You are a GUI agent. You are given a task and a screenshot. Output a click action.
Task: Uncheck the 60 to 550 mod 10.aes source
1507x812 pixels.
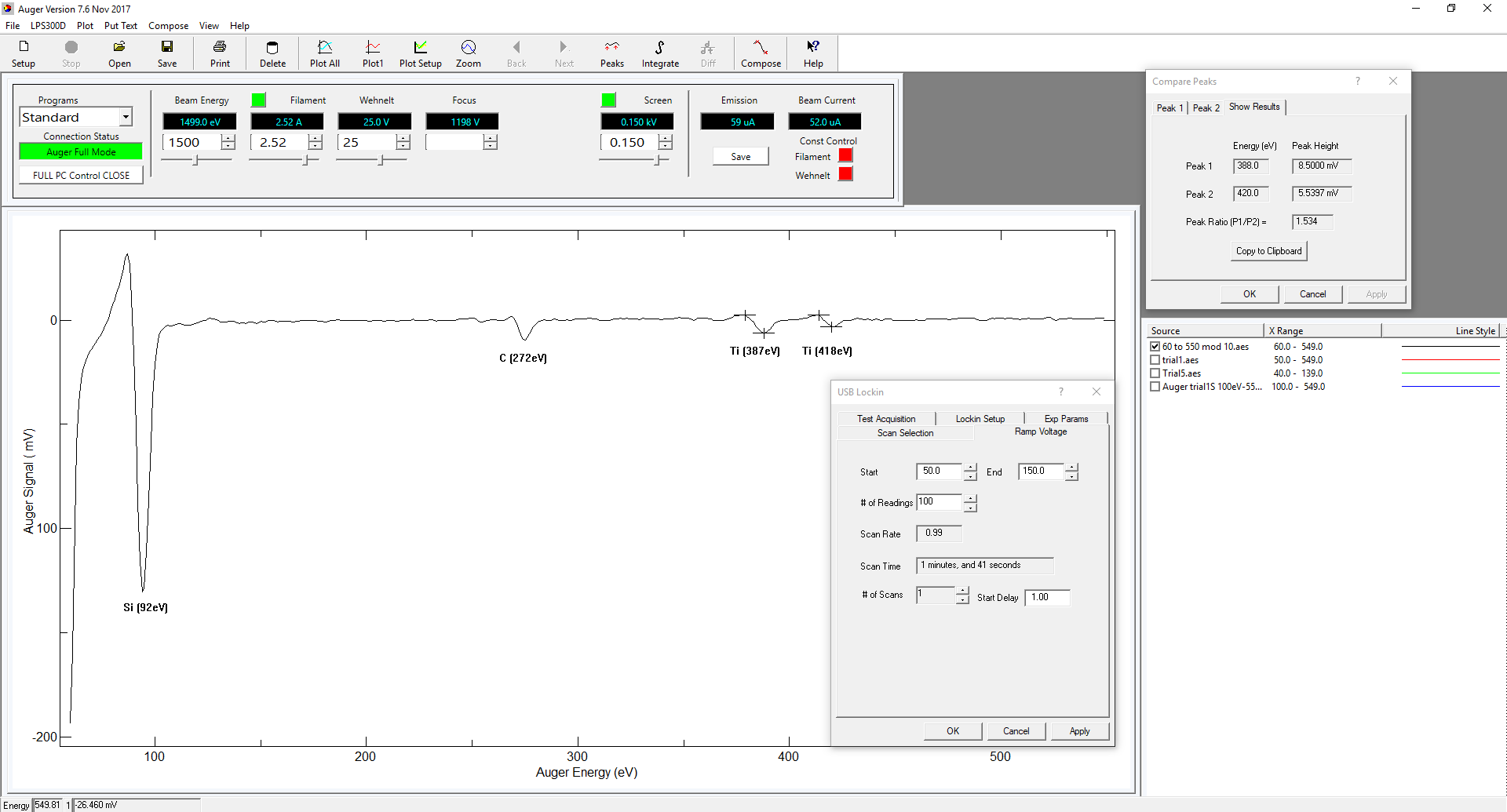coord(1155,347)
